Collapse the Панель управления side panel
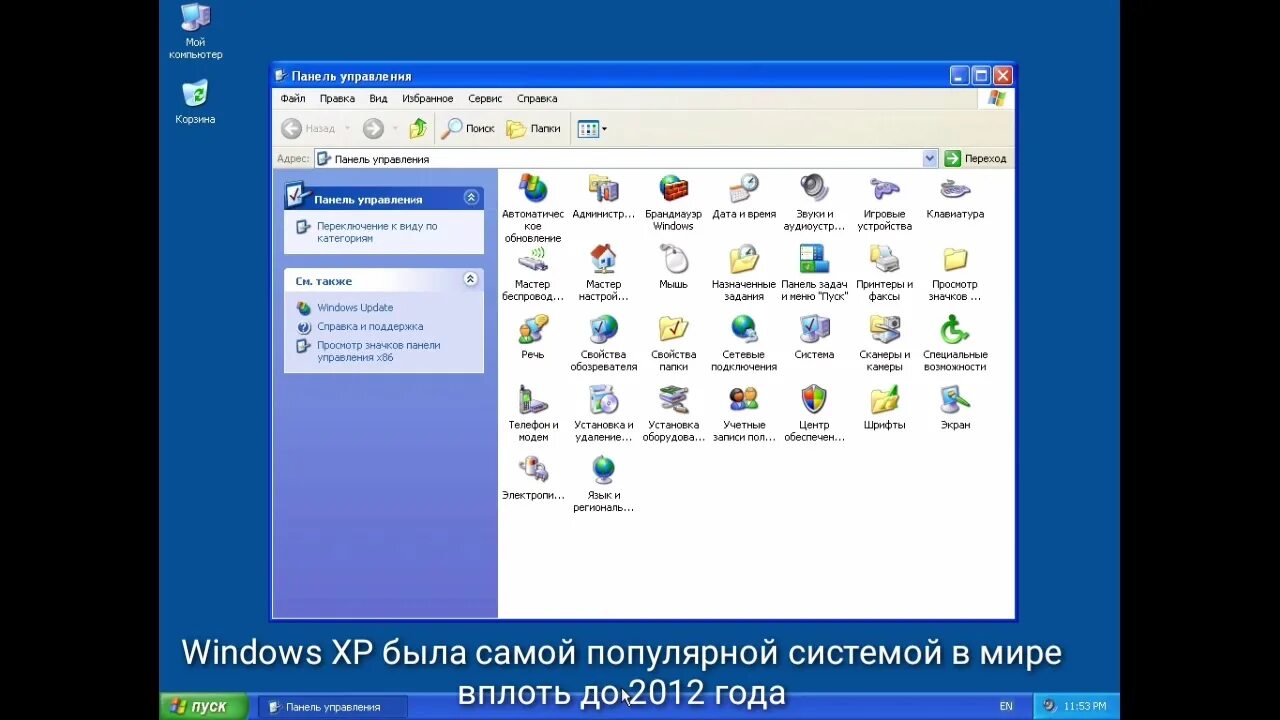This screenshot has height=720, width=1280. 471,198
